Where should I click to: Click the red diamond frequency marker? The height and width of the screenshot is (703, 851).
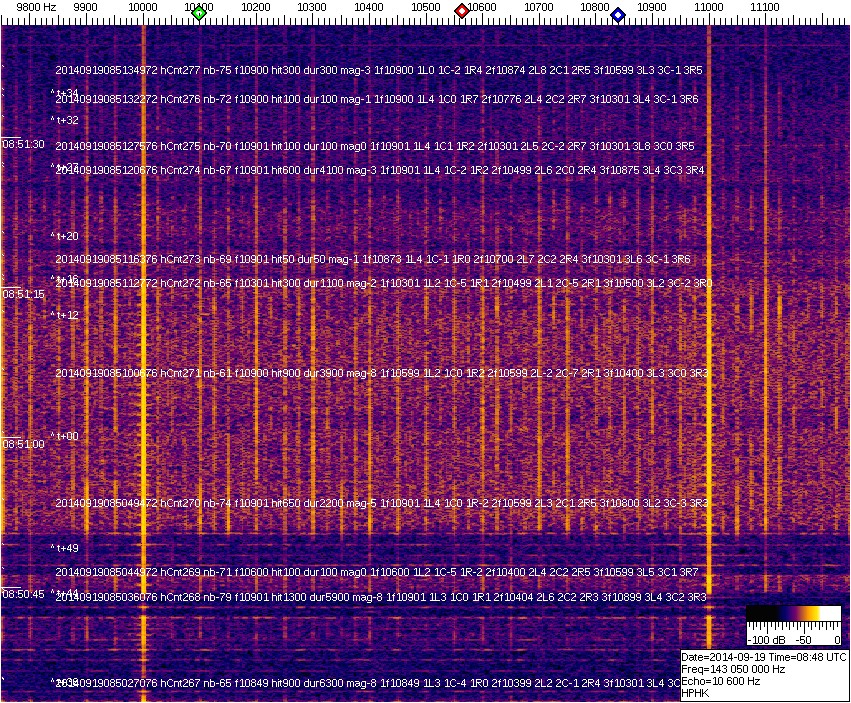[x=462, y=11]
